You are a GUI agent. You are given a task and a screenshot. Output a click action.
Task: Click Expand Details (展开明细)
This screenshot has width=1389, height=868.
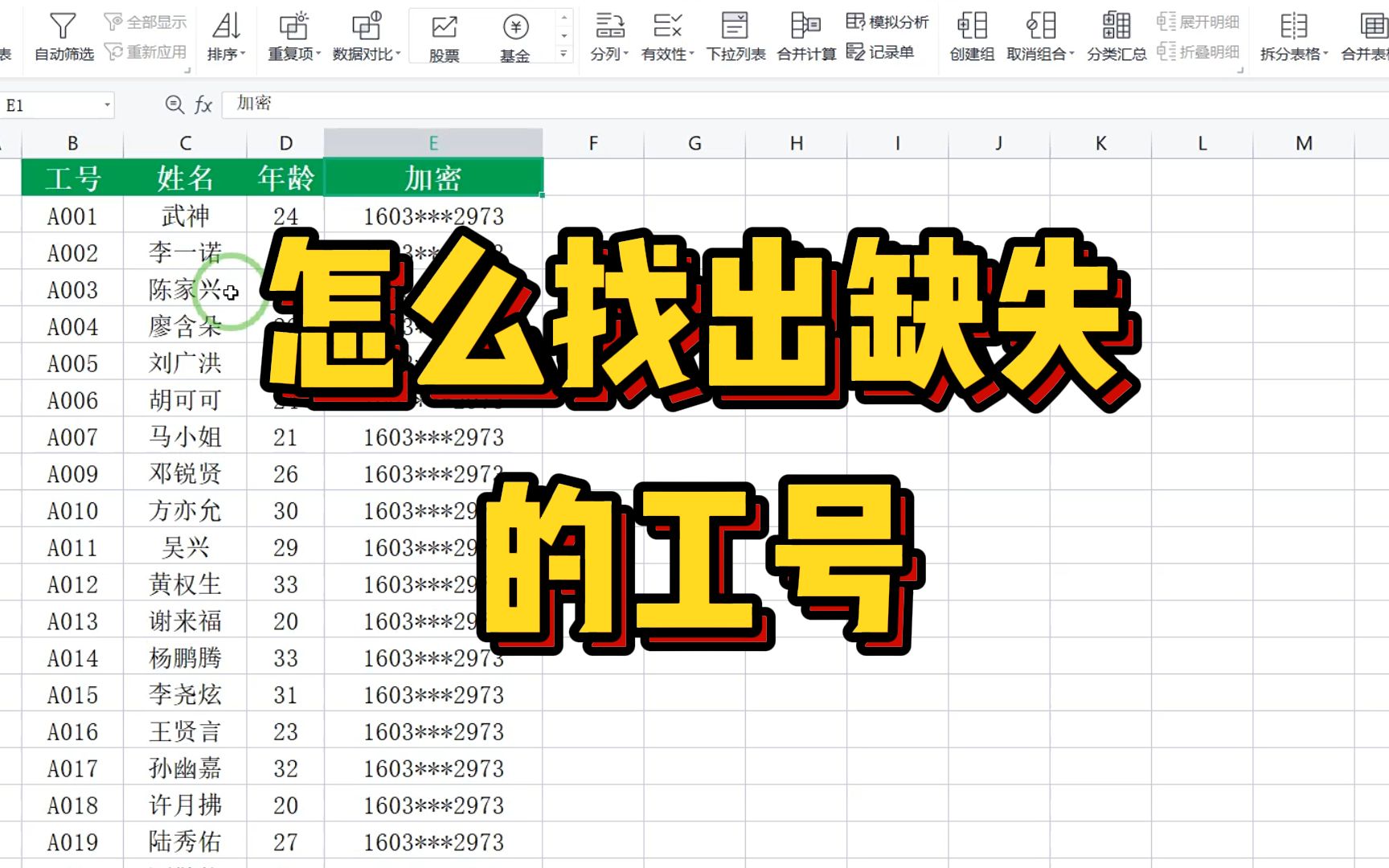pos(1198,22)
